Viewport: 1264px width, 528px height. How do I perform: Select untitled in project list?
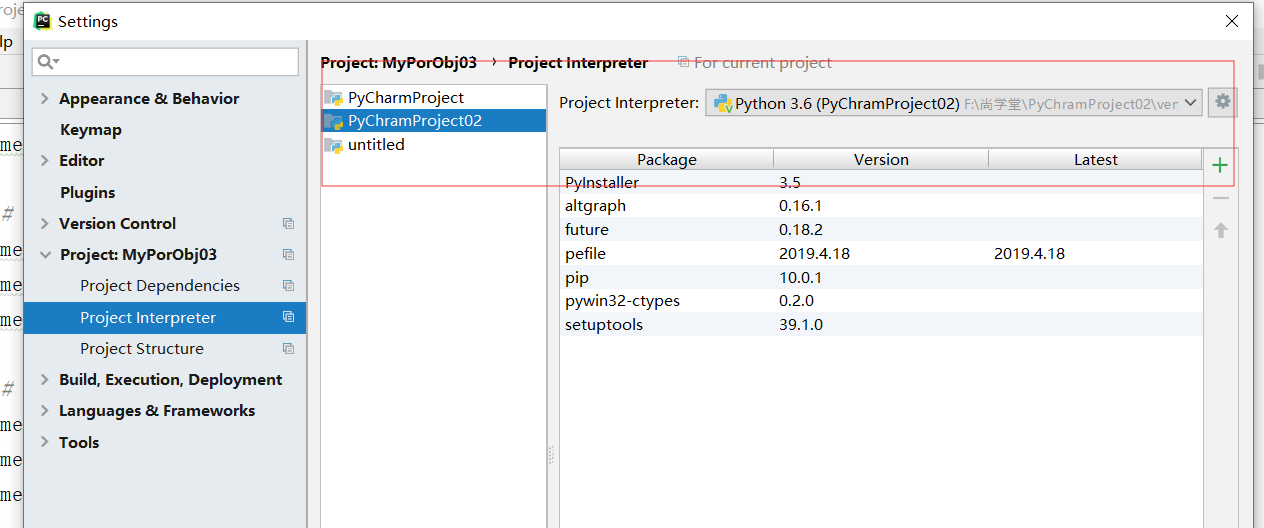coord(433,145)
